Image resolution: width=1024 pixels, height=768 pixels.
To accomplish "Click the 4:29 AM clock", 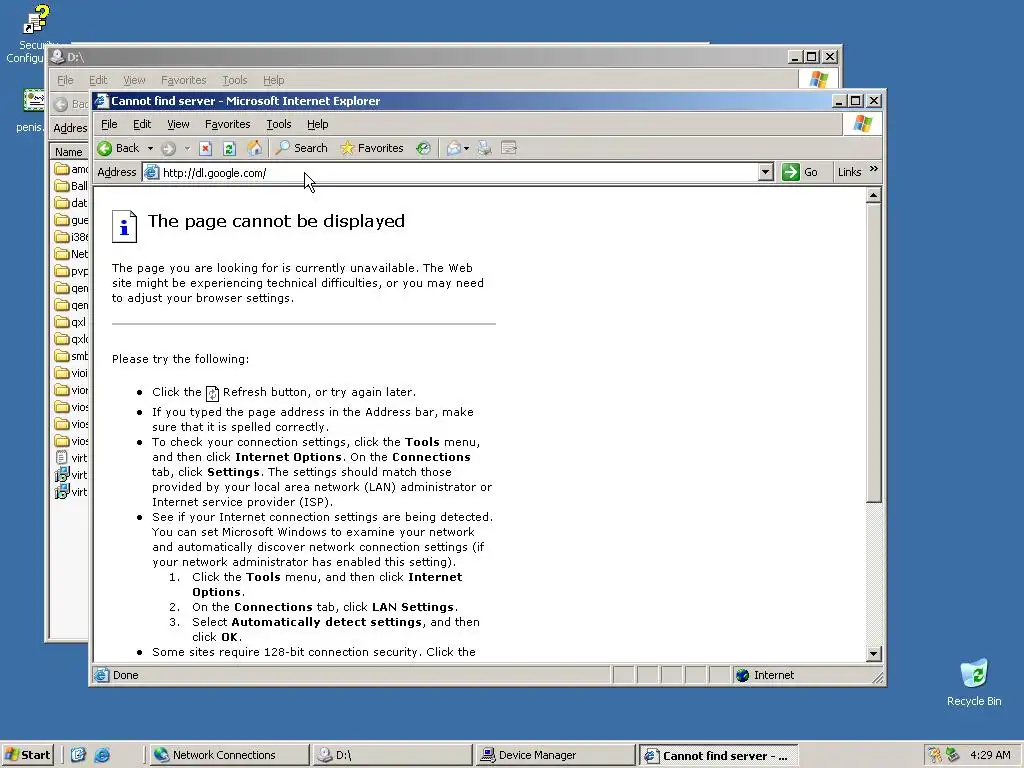I will [x=990, y=755].
